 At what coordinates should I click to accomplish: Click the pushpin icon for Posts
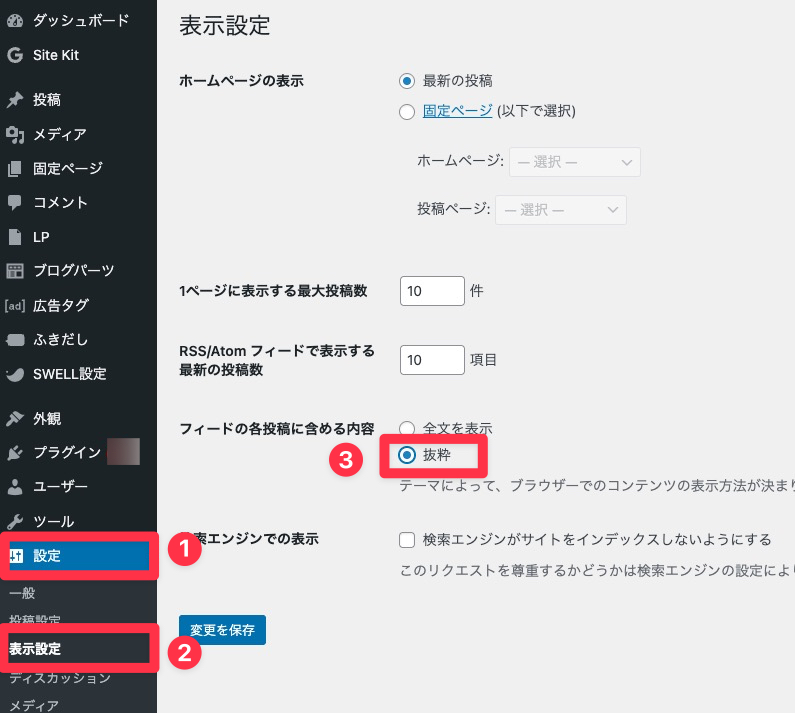coord(15,100)
